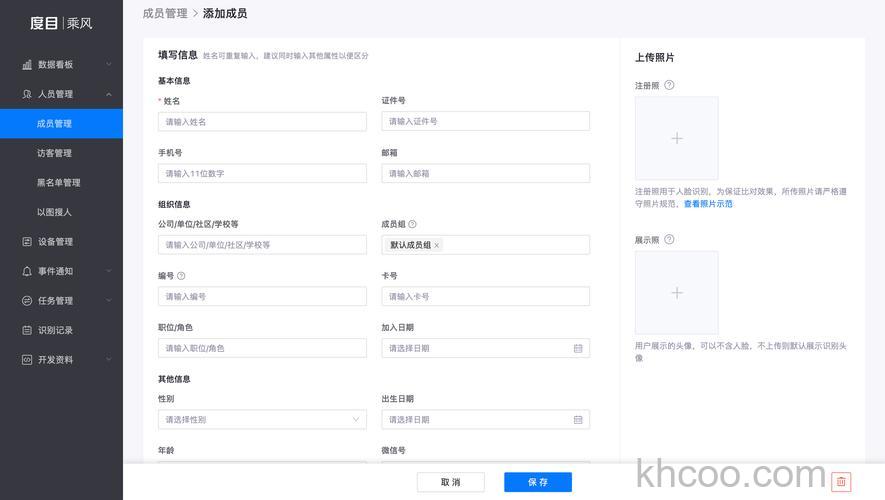Screen dimensions: 885x500
Task: Click the 基本信息 section label
Action: 174,81
